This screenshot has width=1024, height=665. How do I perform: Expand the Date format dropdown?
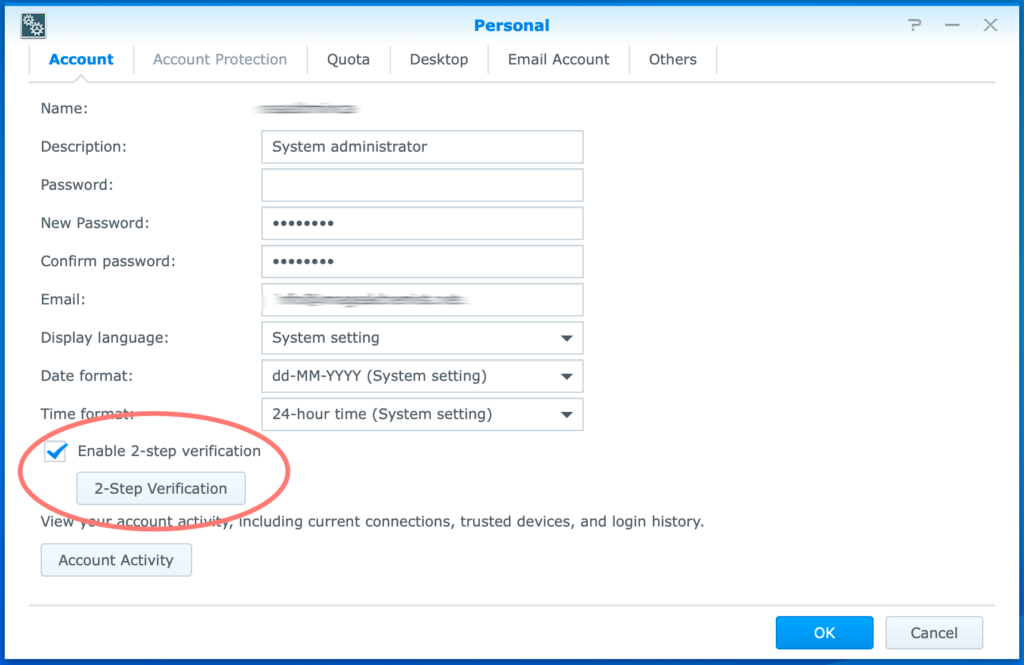(x=421, y=376)
